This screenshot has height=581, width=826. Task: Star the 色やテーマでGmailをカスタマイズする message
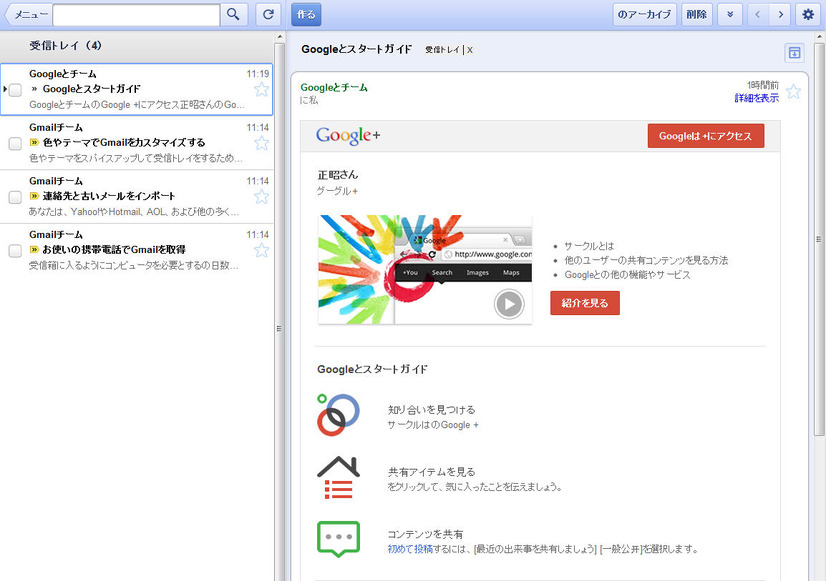261,143
